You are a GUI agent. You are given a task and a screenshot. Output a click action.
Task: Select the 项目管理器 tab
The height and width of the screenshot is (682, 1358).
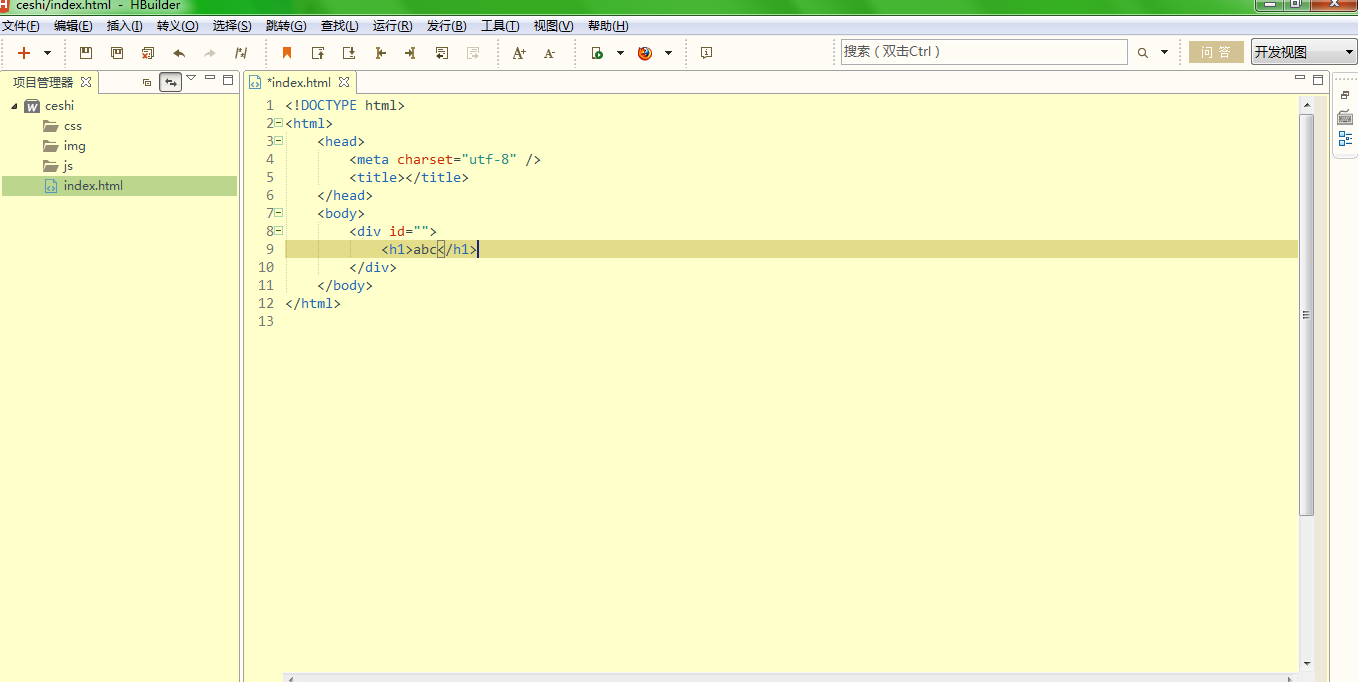coord(43,82)
